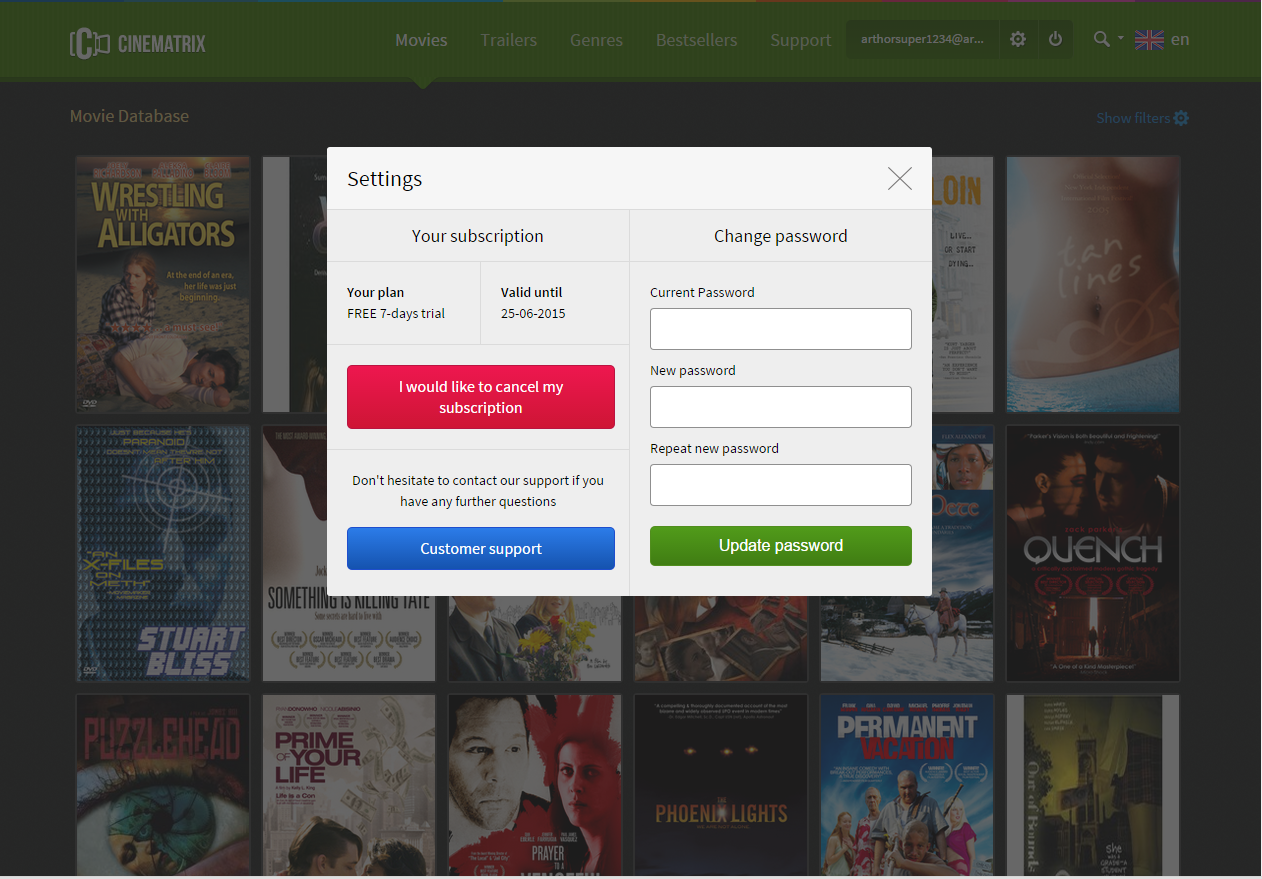This screenshot has height=879, width=1262.
Task: Click the '25-06-2015' valid until date
Action: [533, 314]
